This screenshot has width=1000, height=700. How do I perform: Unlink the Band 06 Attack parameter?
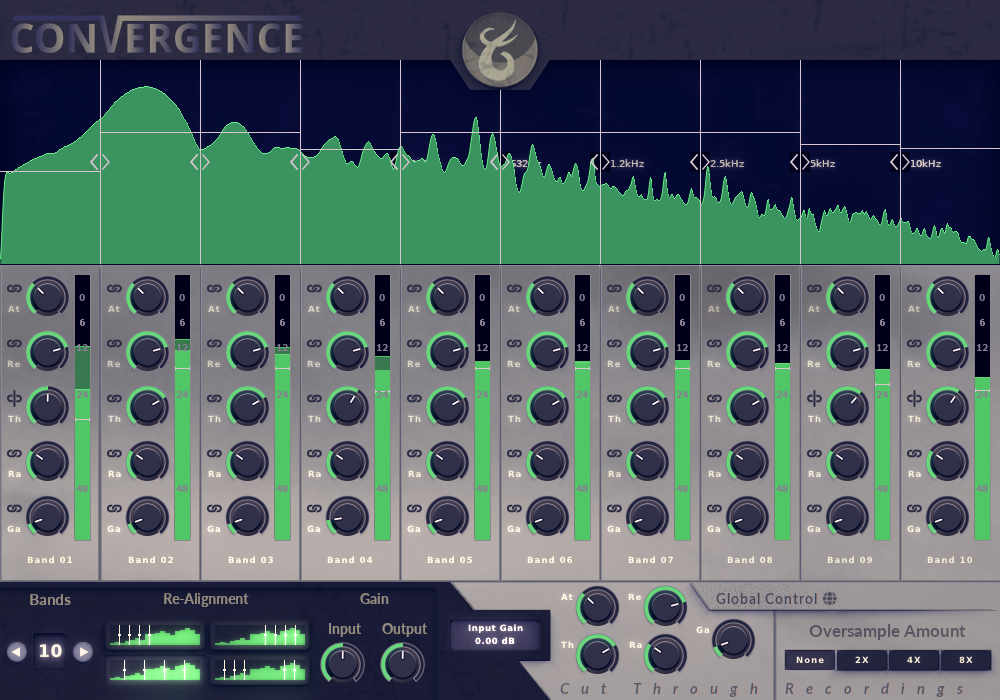point(514,289)
